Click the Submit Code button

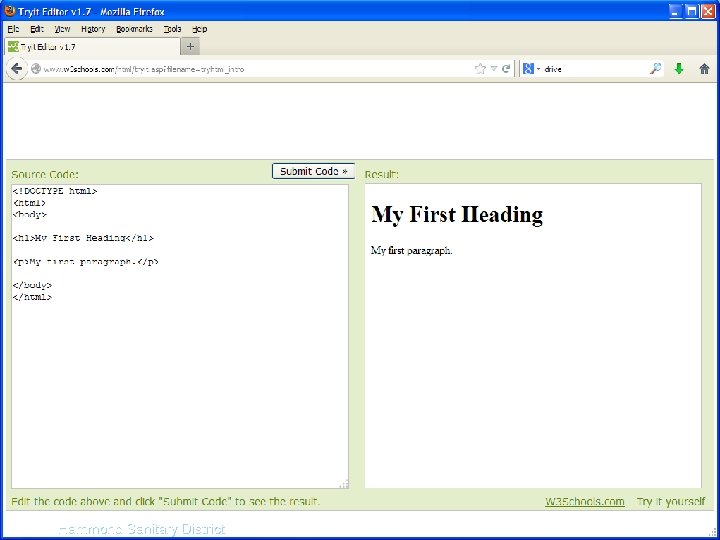point(313,171)
